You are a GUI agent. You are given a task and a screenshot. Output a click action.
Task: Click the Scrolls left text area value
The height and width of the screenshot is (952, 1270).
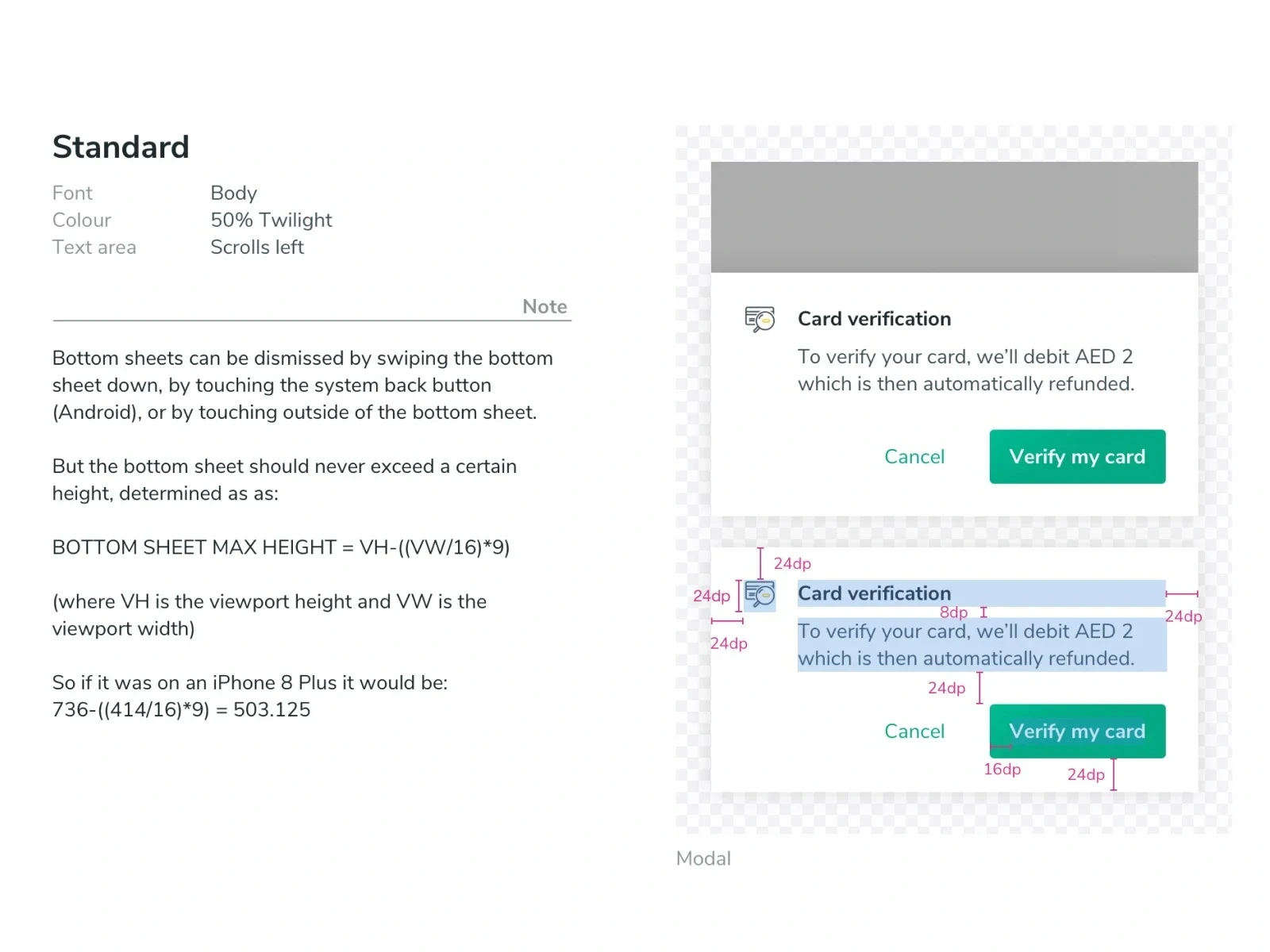pyautogui.click(x=256, y=248)
